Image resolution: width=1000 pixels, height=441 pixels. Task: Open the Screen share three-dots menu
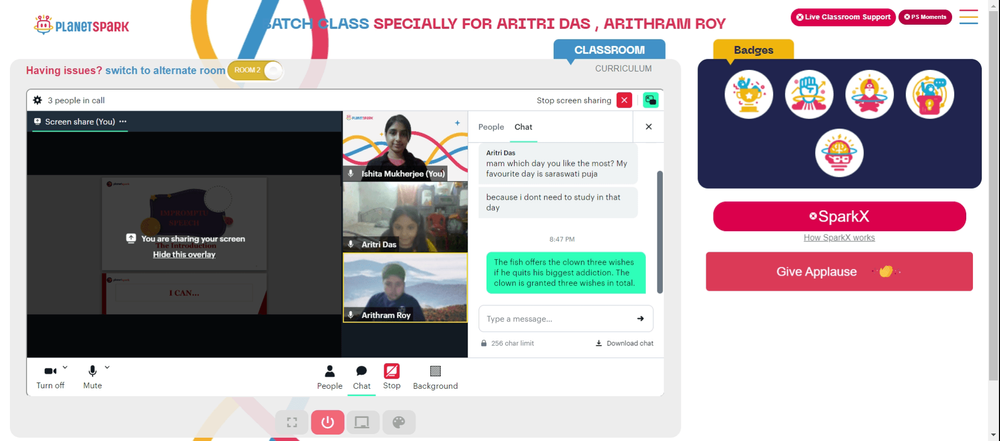tap(123, 121)
